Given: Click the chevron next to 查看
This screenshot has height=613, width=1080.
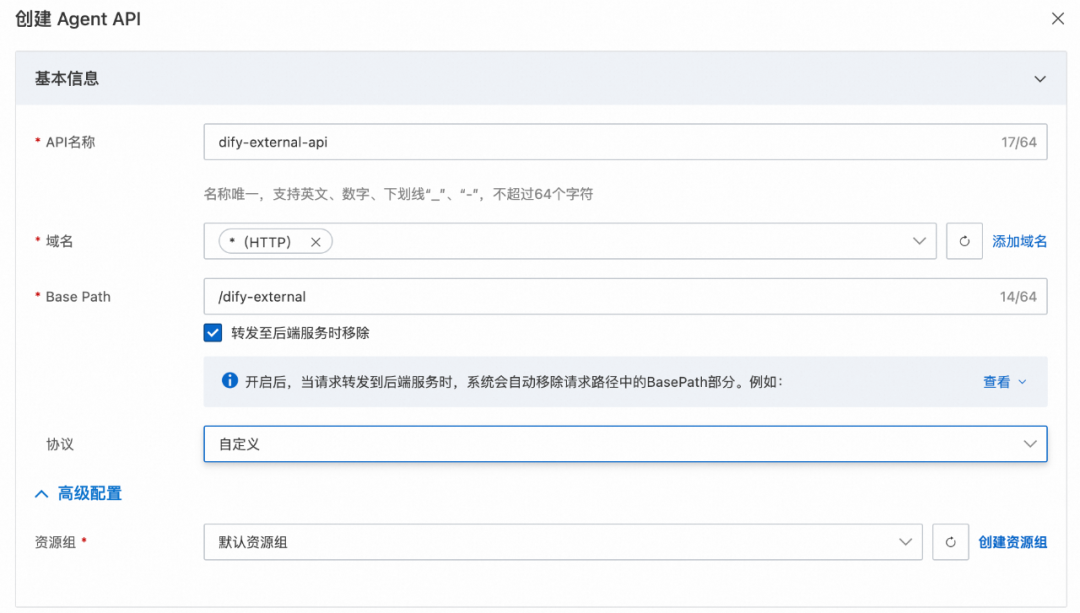Looking at the screenshot, I should (x=1019, y=381).
